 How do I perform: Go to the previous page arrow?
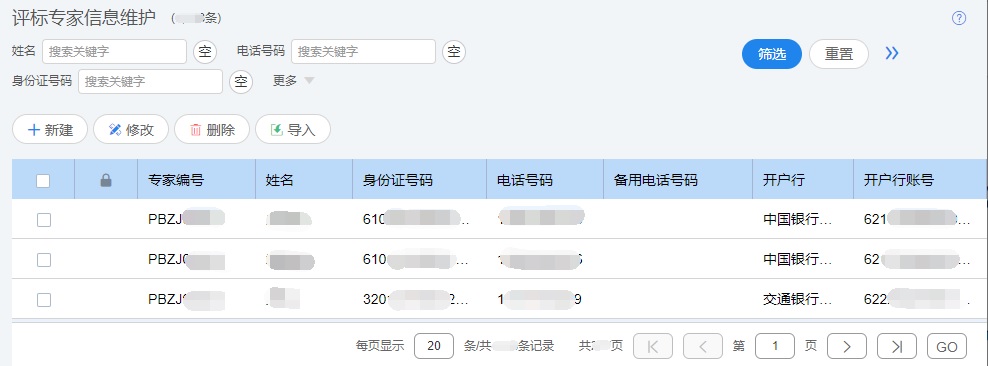(703, 346)
